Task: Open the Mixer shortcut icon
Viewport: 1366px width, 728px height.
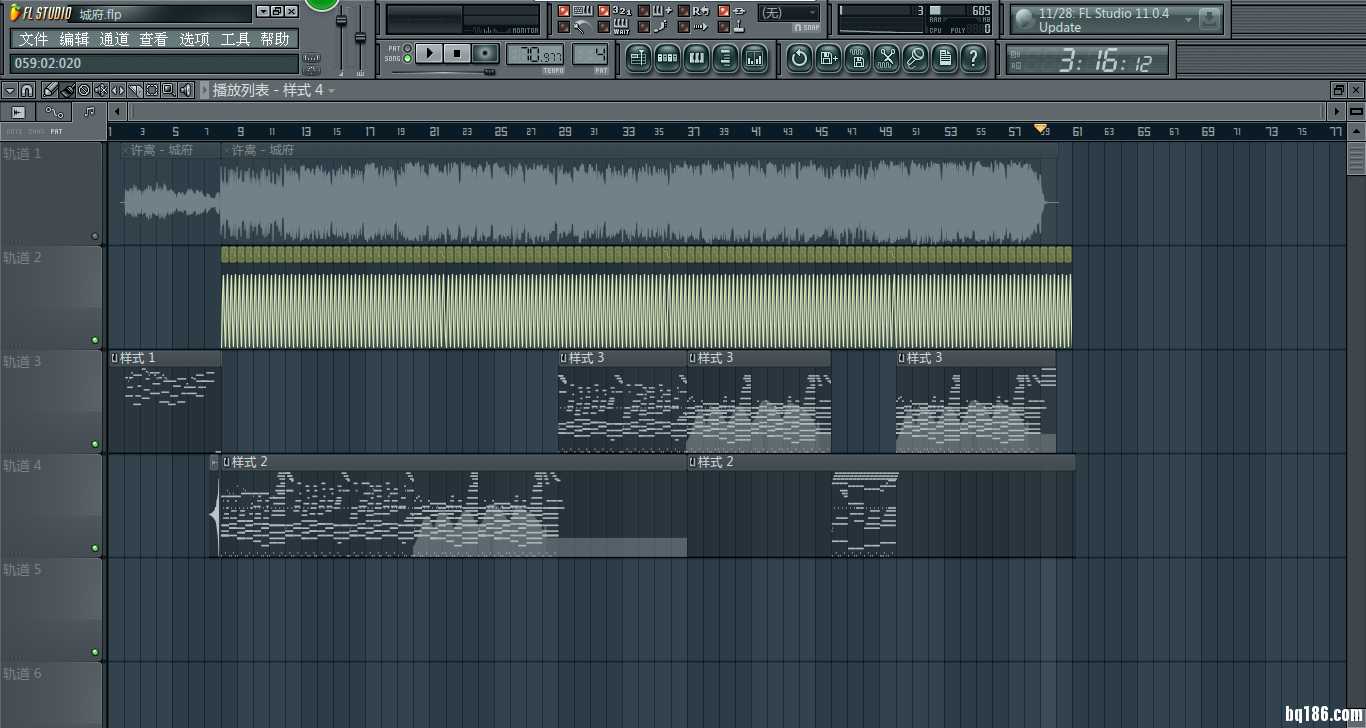Action: pos(755,58)
